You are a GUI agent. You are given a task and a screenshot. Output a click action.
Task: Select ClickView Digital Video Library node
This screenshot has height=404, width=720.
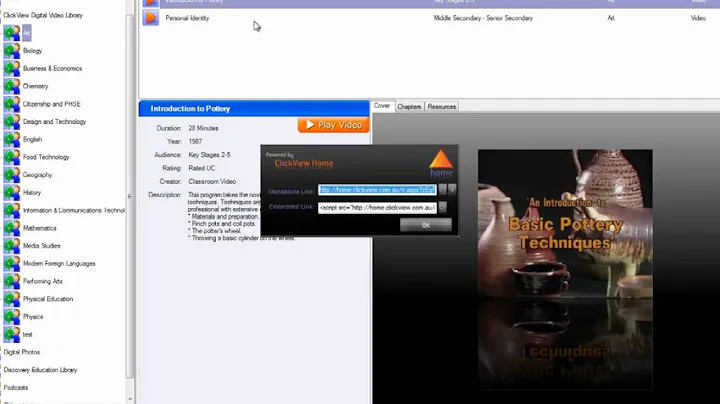pyautogui.click(x=43, y=15)
